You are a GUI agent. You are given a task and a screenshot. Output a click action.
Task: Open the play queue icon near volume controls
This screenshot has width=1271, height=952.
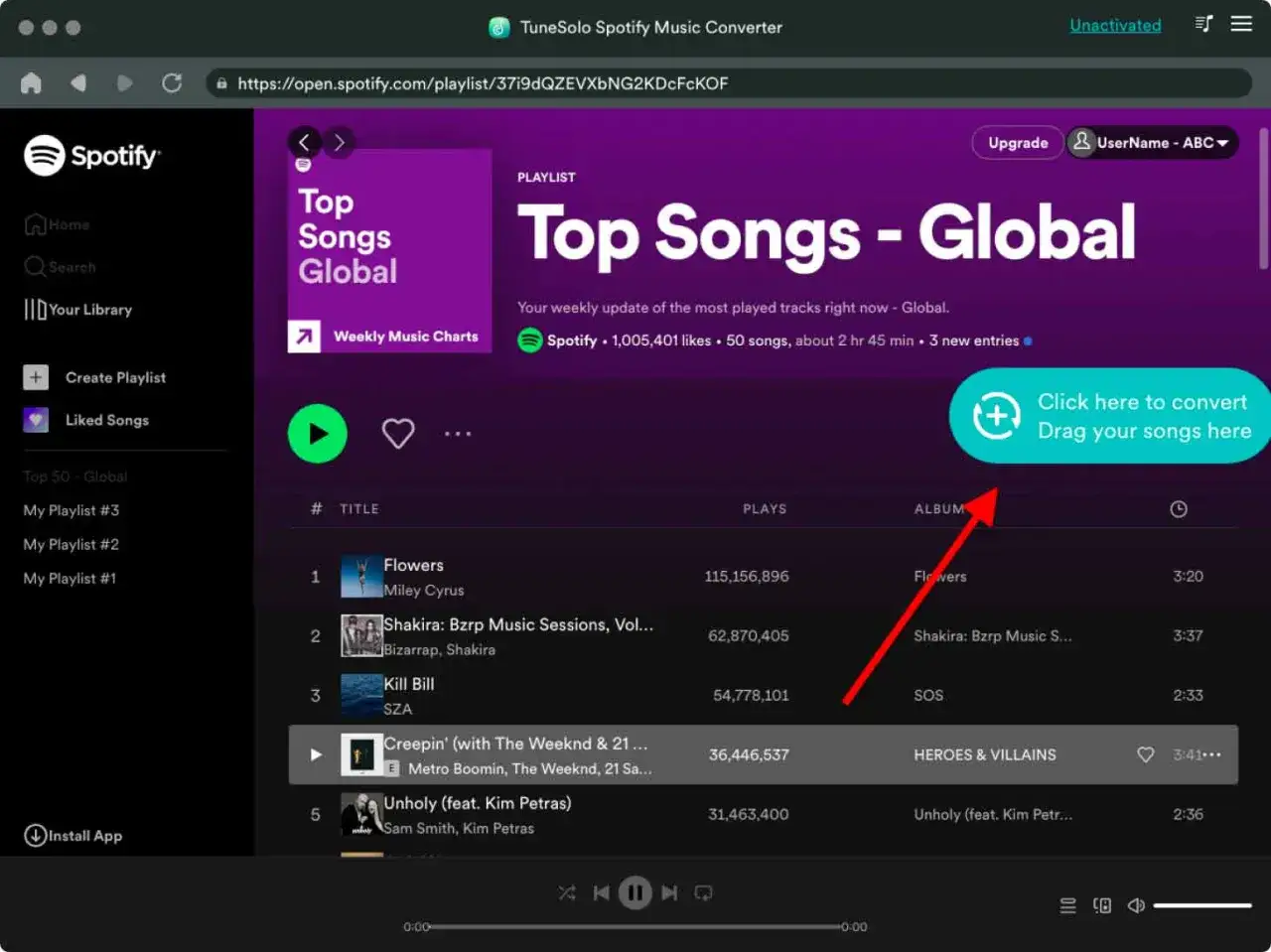pyautogui.click(x=1066, y=905)
